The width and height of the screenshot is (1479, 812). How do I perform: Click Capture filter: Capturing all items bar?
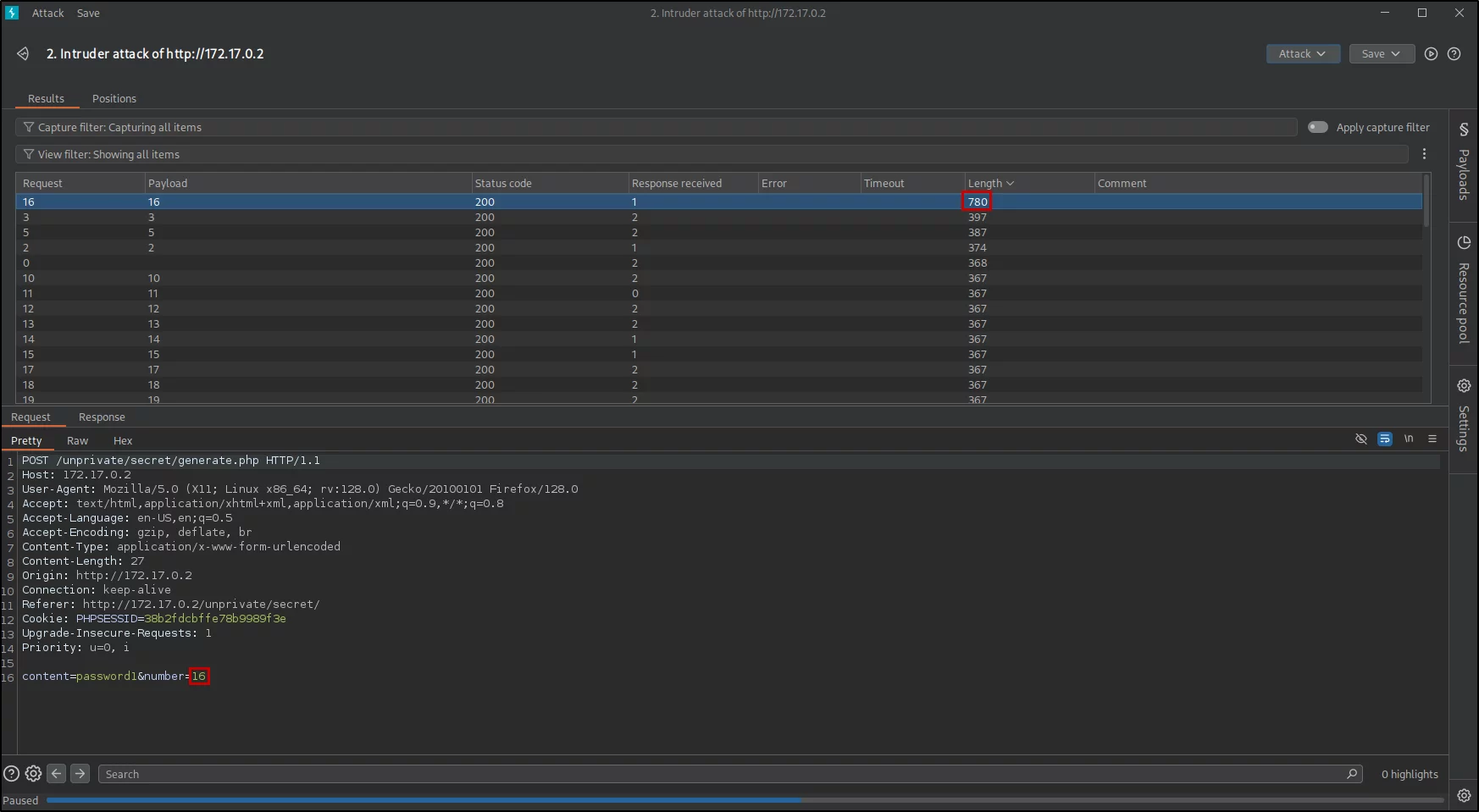[656, 127]
